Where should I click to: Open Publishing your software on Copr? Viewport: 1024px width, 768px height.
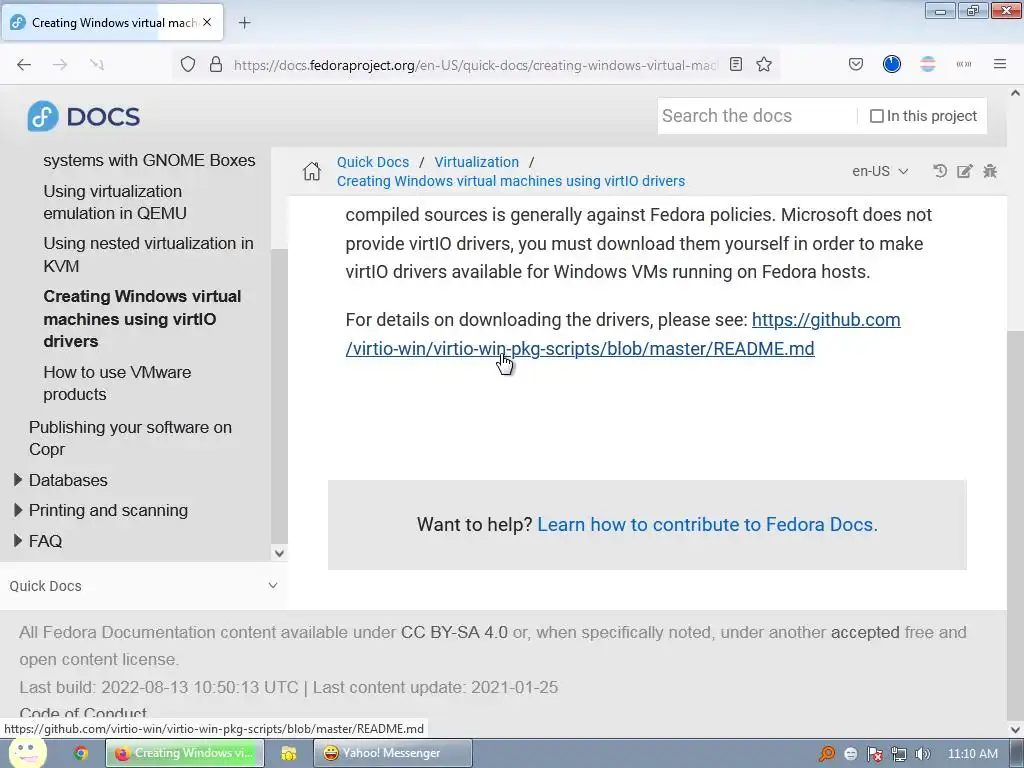pos(130,438)
